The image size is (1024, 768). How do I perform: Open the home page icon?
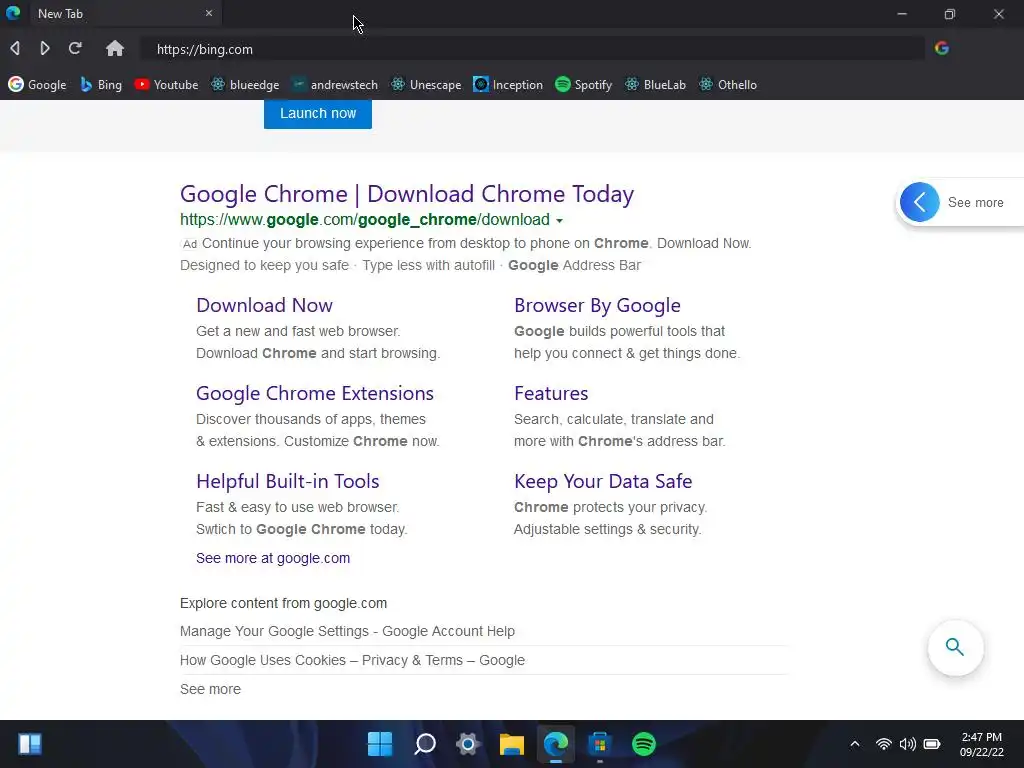pos(115,48)
